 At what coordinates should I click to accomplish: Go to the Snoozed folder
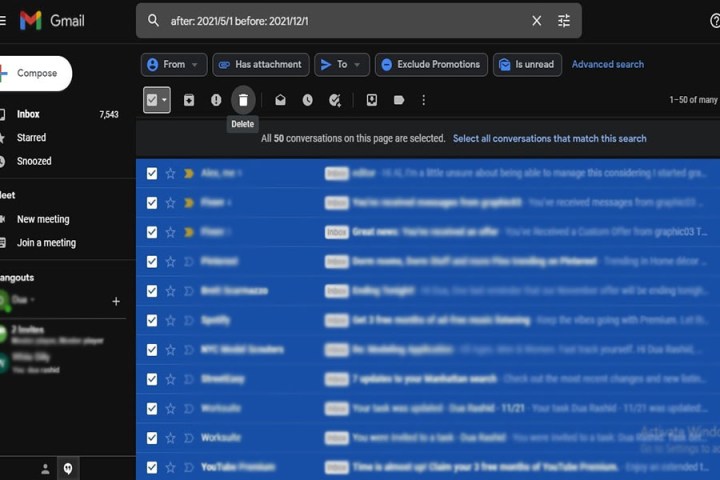(34, 161)
